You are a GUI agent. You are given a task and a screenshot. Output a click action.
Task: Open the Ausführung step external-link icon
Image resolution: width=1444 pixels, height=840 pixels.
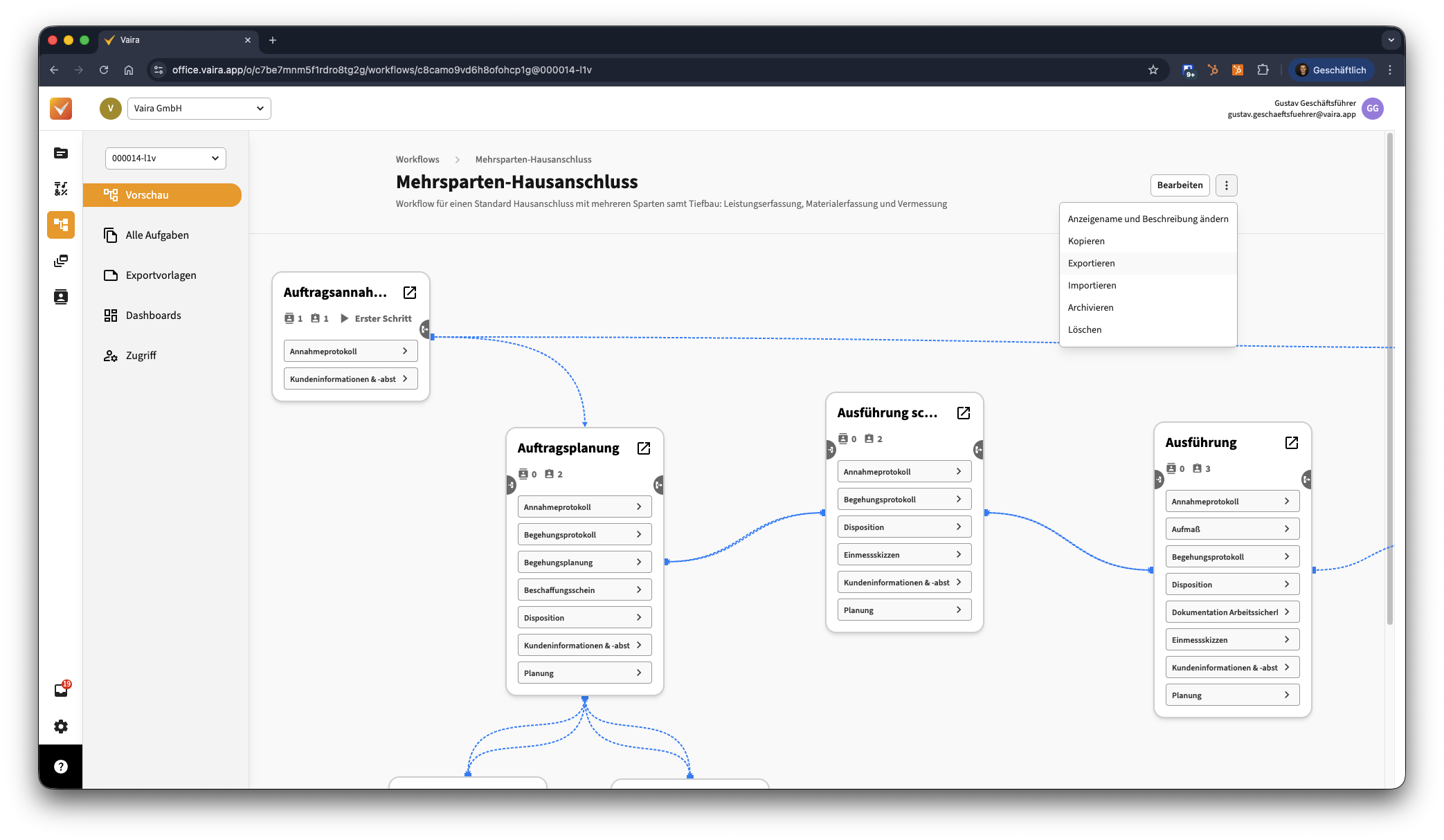[x=1291, y=443]
